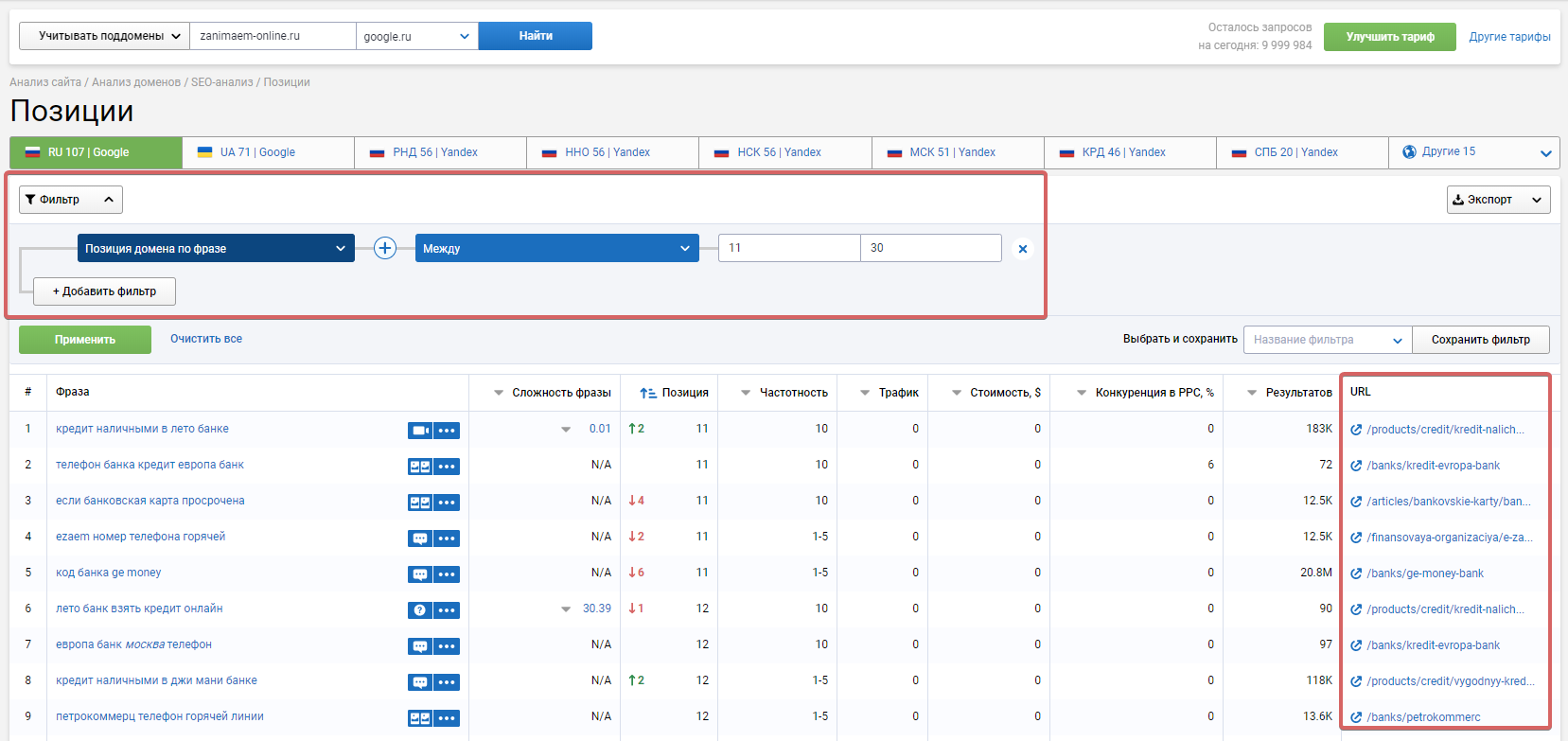Sort by Позиция column
The image size is (1568, 741).
point(674,393)
